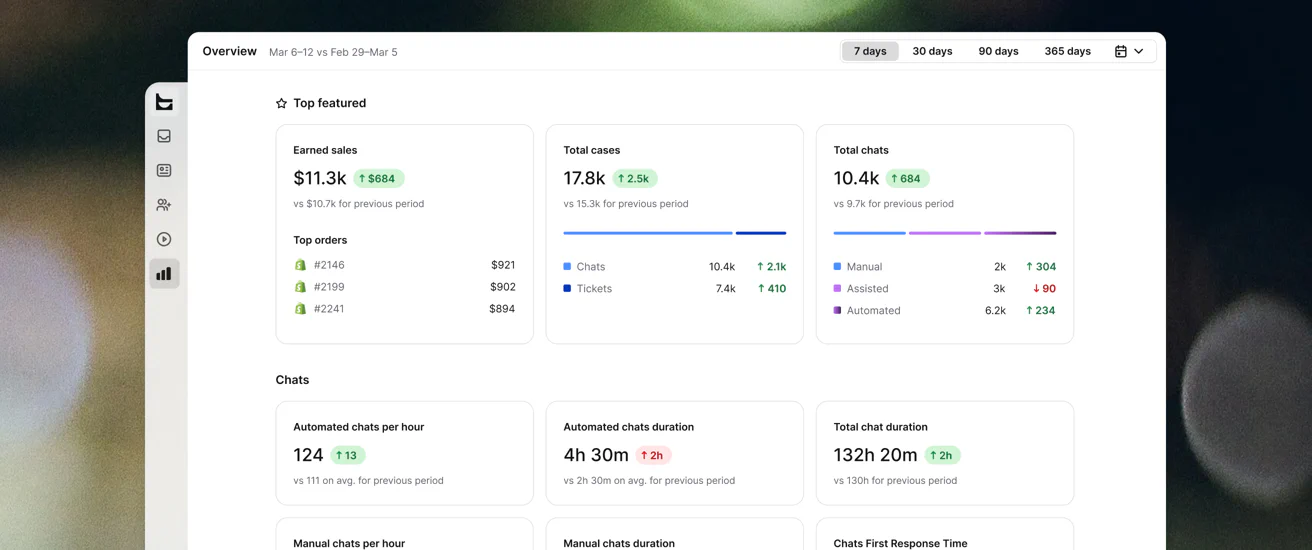Screen dimensions: 1312x550
Task: Click the 304 increase value for Manual
Action: (x=1041, y=267)
